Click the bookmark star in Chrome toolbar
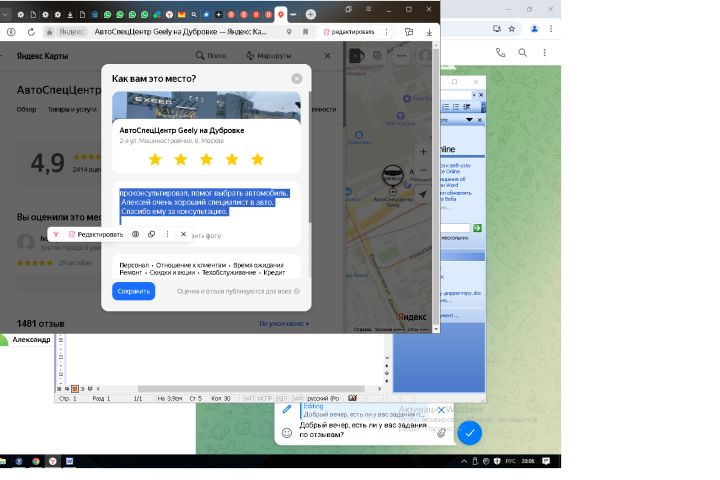This screenshot has height=480, width=720. click(512, 28)
